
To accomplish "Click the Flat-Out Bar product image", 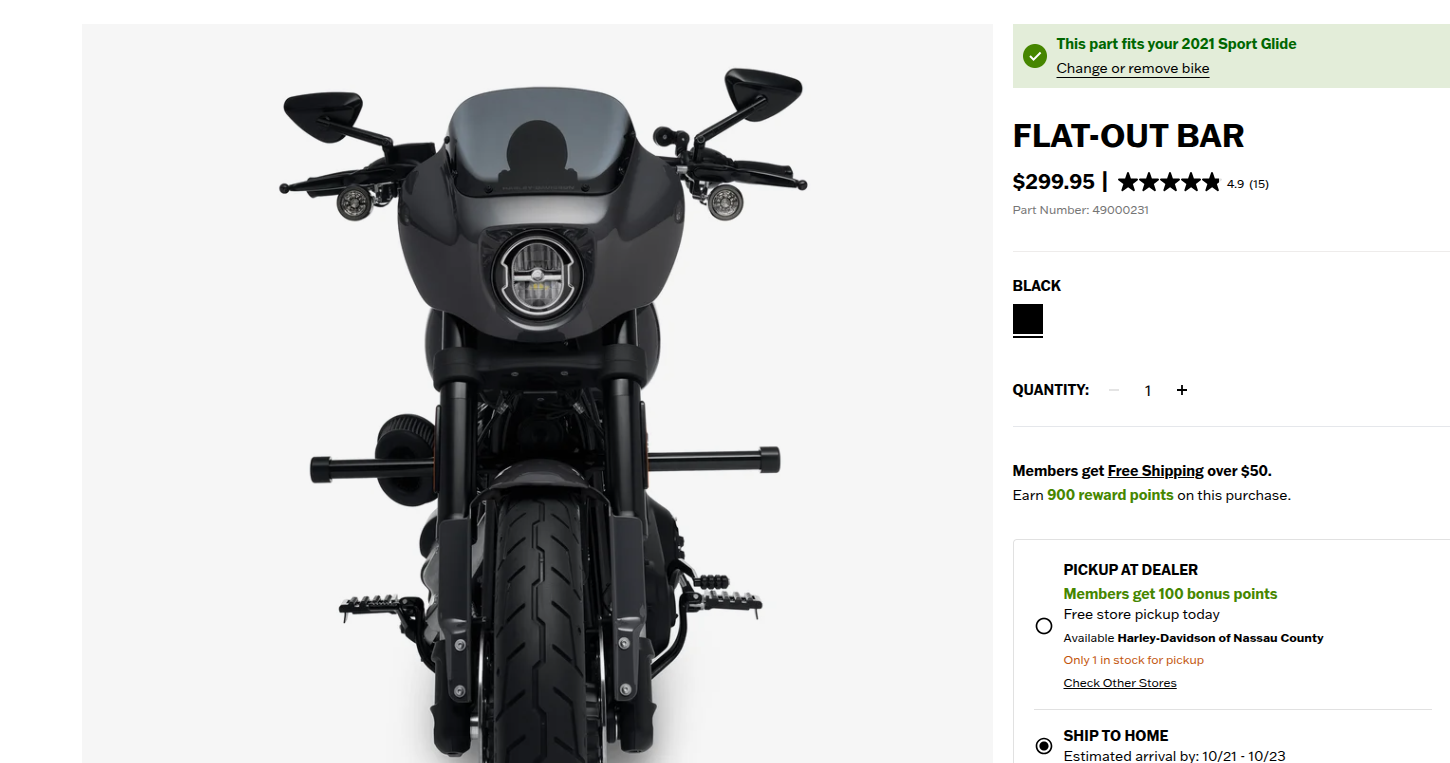I will (x=537, y=394).
